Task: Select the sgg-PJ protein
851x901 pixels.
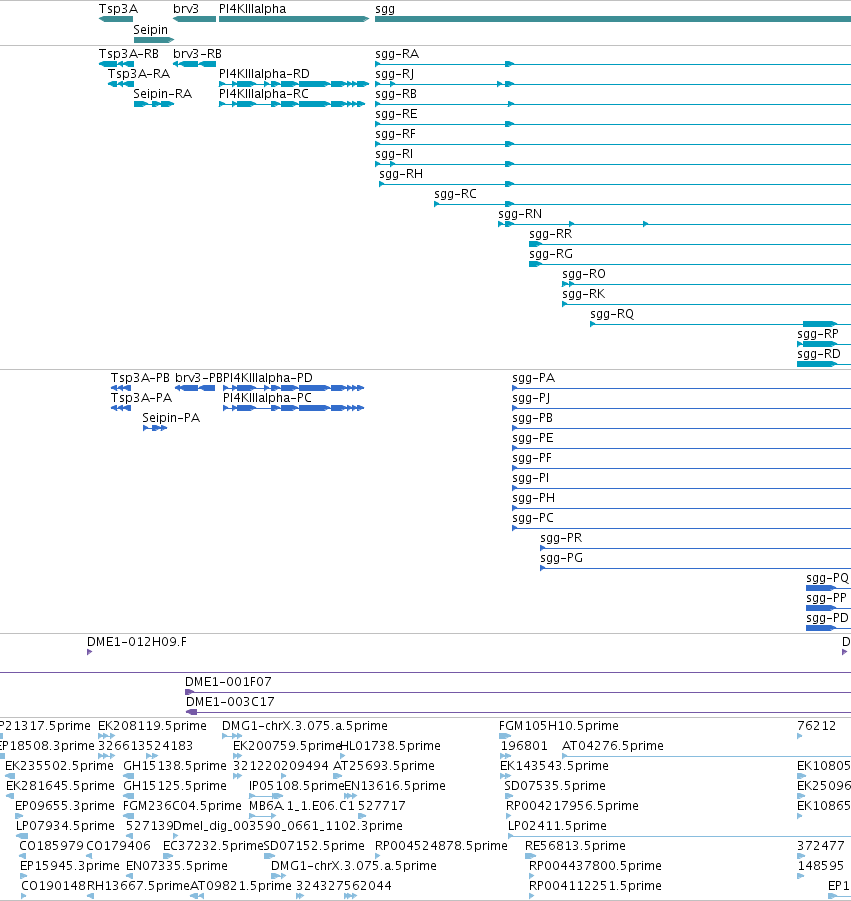Action: [681, 408]
